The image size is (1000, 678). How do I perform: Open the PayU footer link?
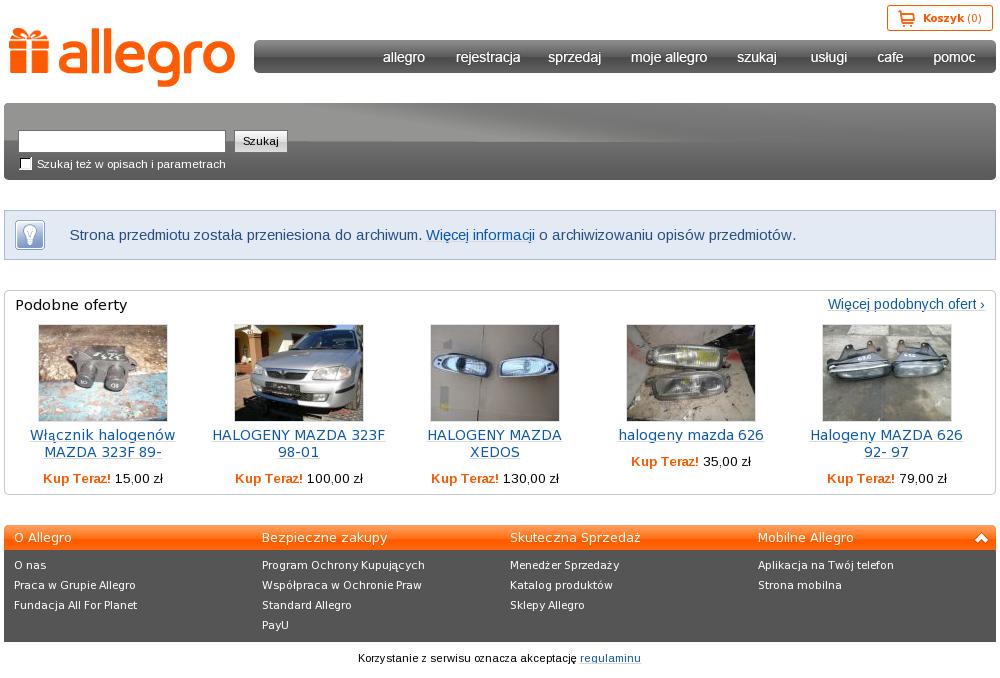(276, 625)
